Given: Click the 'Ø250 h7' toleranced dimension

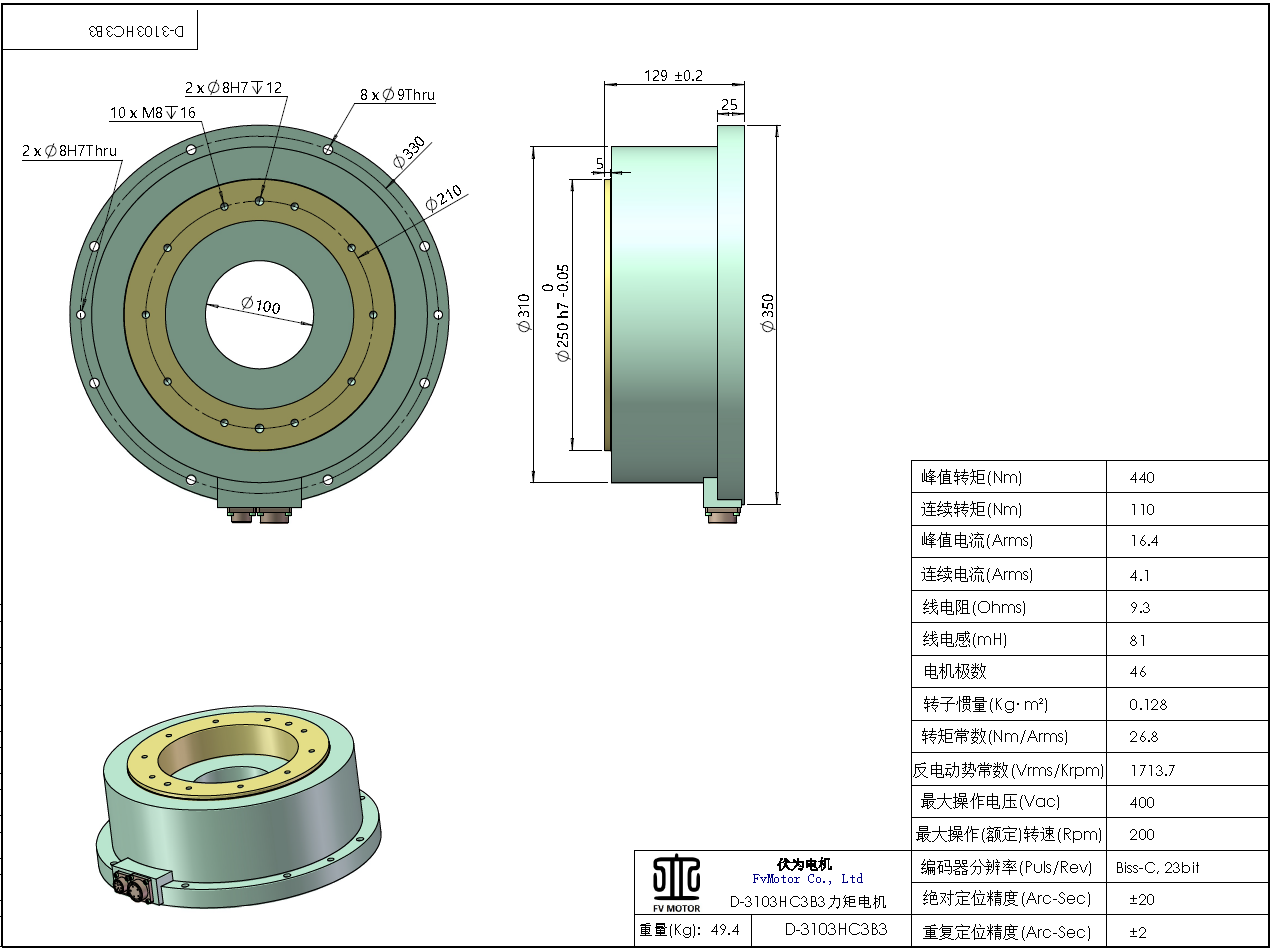Looking at the screenshot, I should coord(563,313).
